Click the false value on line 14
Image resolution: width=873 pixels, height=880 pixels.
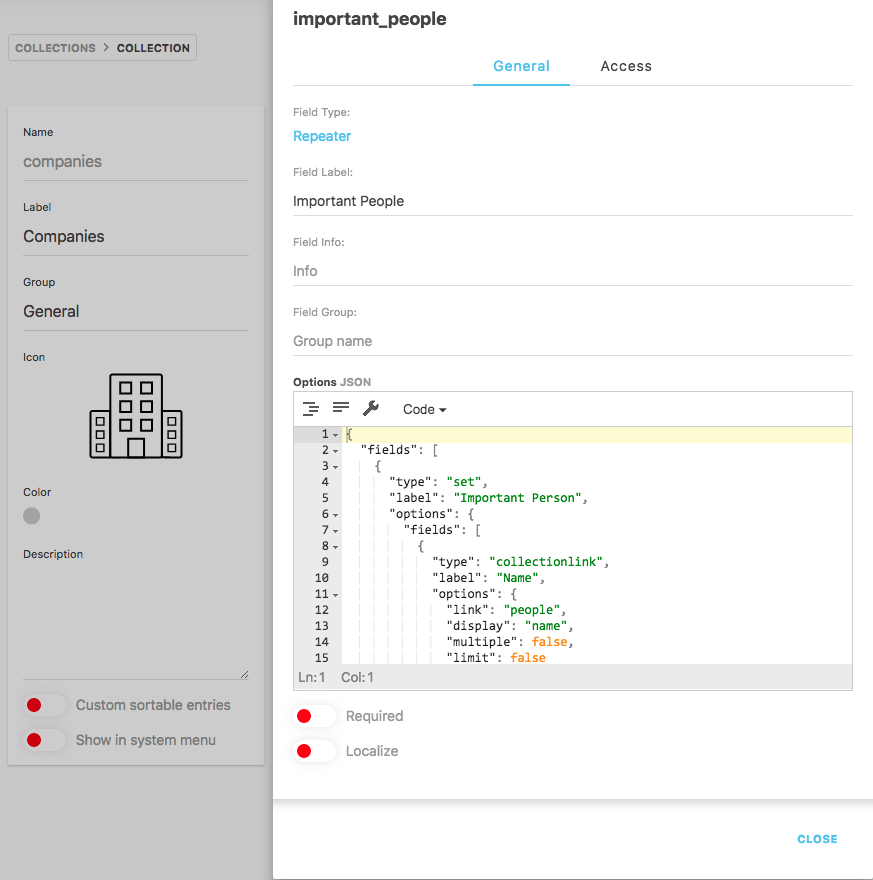(549, 642)
